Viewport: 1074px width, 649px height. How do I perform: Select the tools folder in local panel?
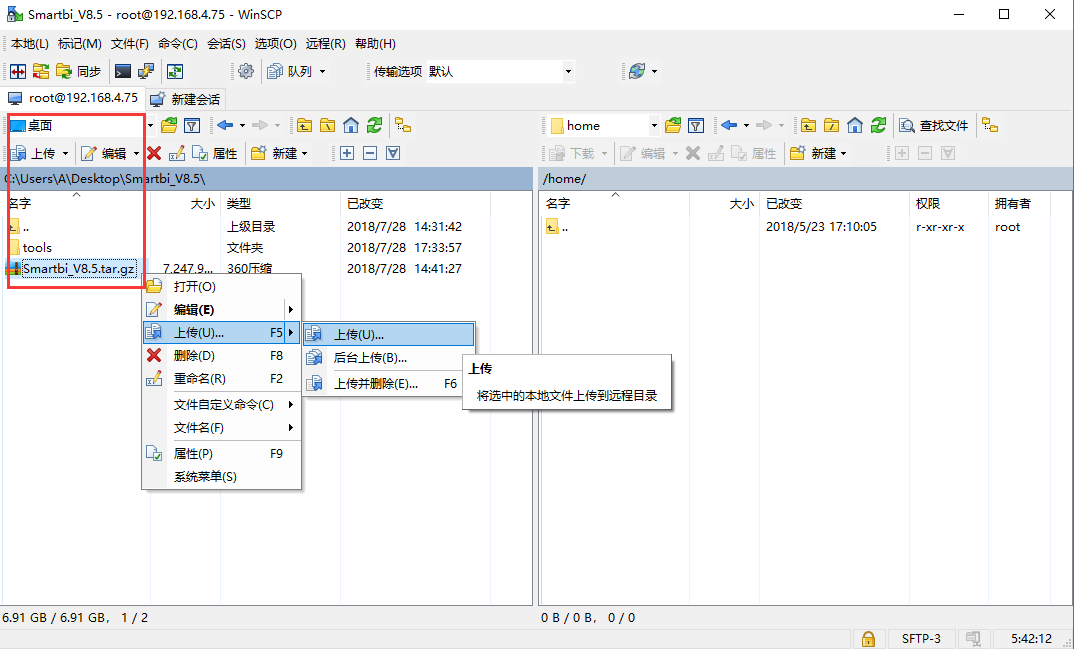tap(37, 248)
